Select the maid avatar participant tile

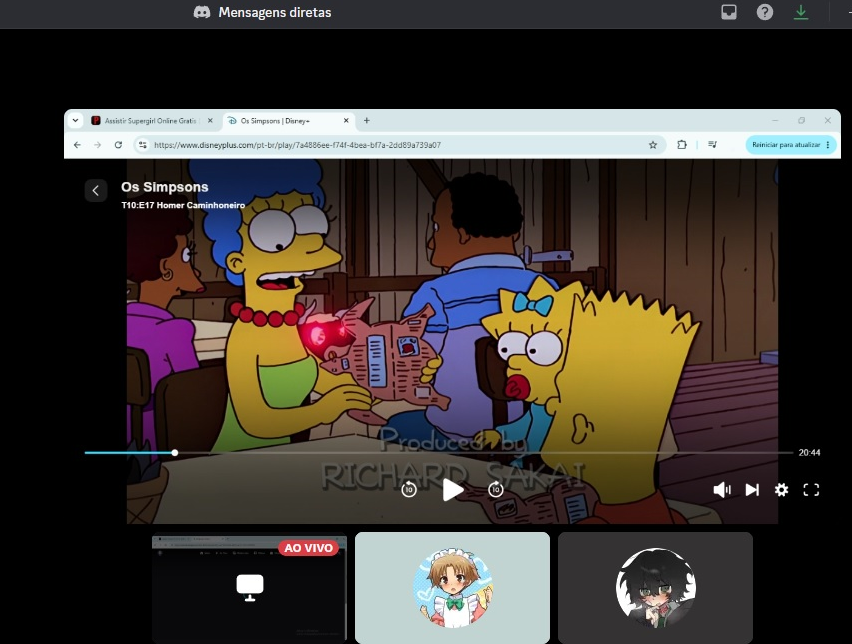tap(453, 588)
